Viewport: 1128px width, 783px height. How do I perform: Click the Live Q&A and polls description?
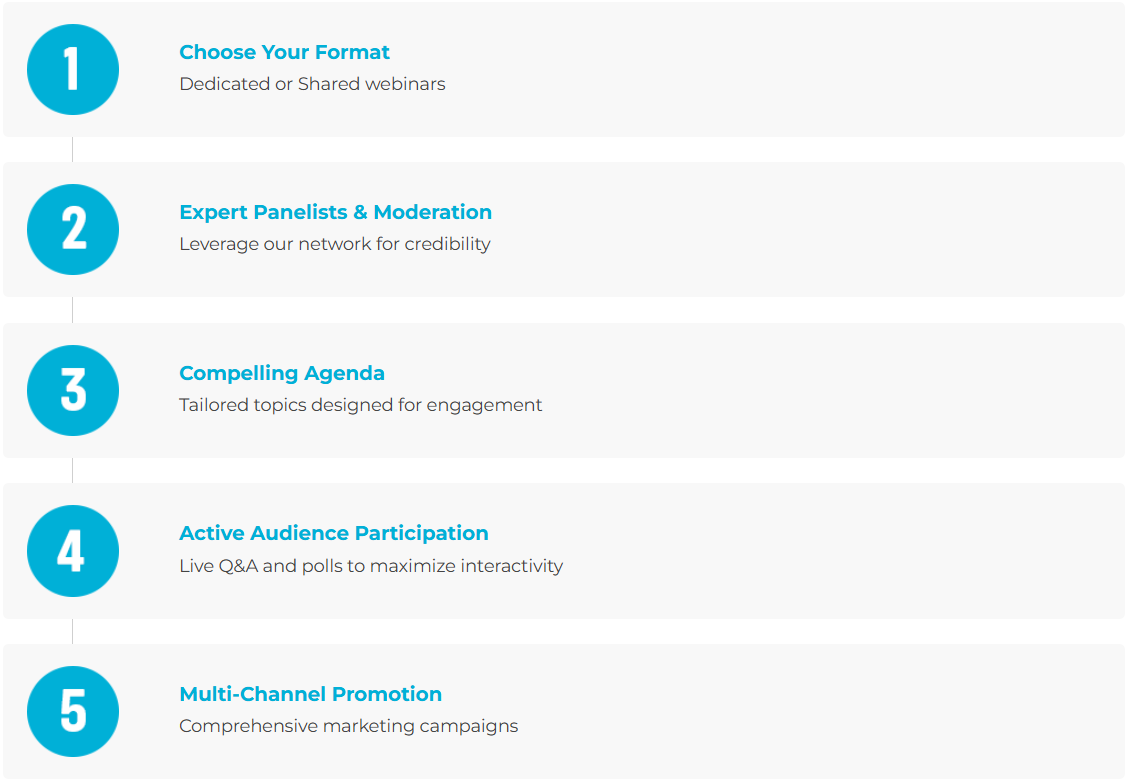tap(371, 566)
